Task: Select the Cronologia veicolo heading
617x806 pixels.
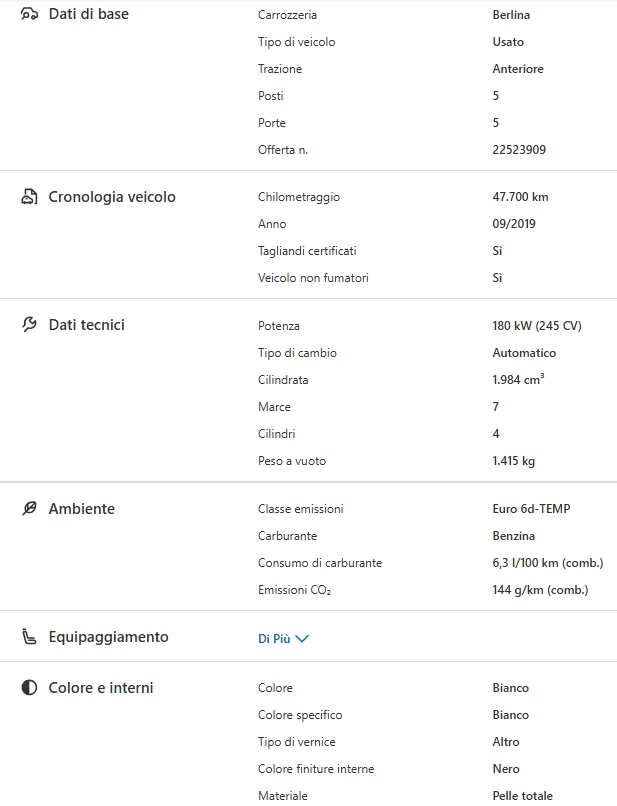Action: (112, 197)
